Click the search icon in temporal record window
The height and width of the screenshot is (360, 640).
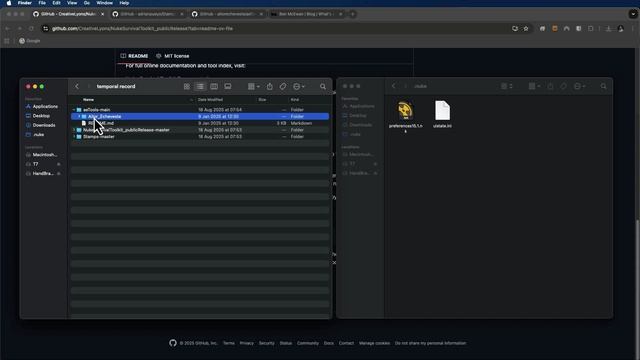point(323,87)
